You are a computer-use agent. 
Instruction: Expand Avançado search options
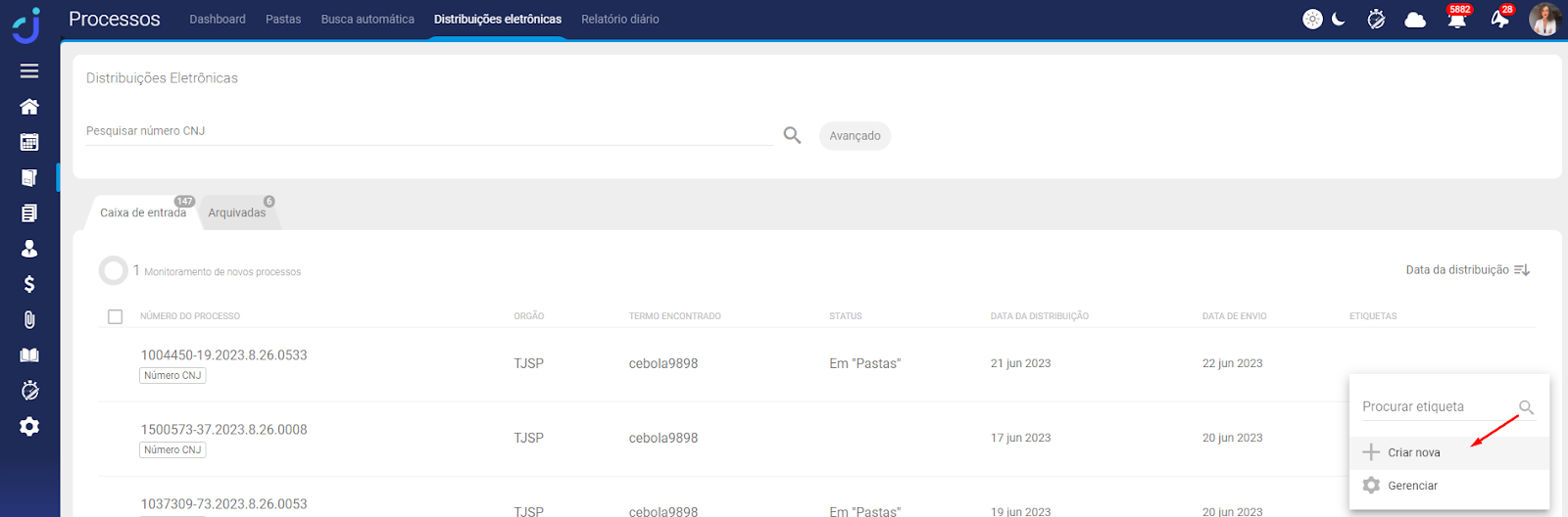click(x=855, y=136)
